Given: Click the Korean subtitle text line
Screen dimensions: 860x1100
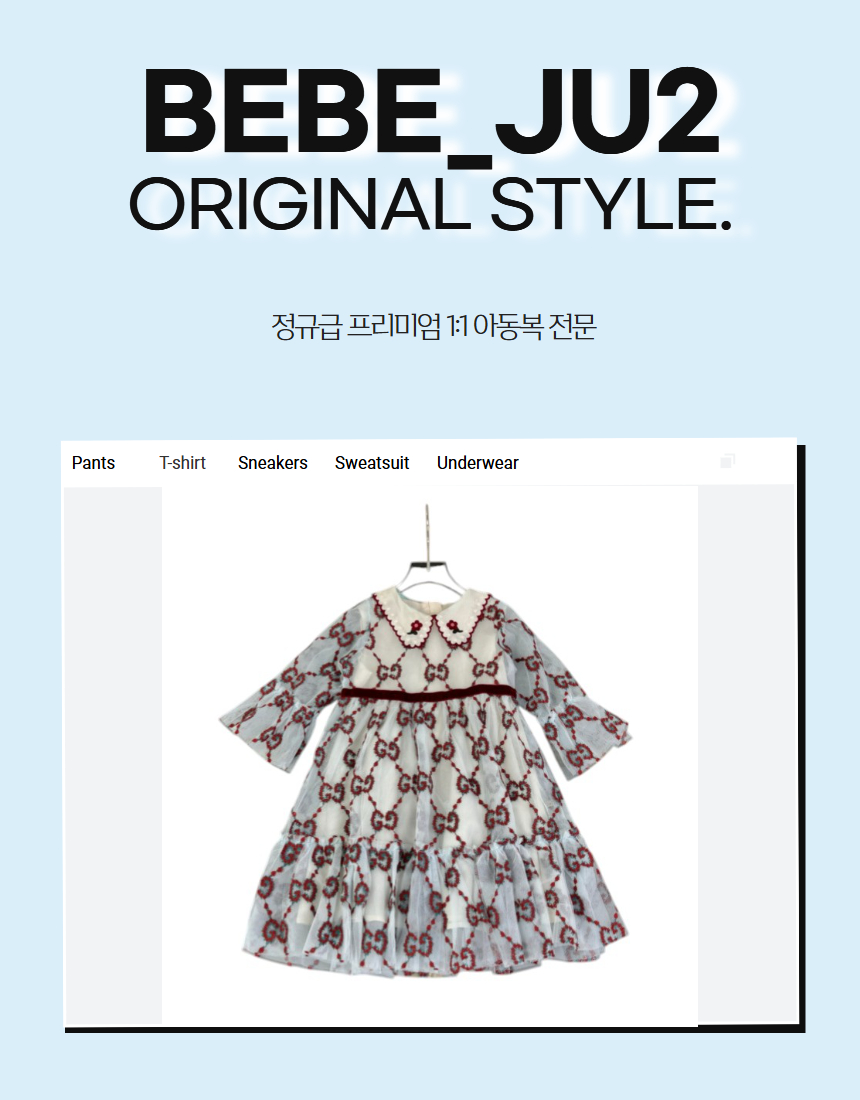Looking at the screenshot, I should click(x=434, y=327).
